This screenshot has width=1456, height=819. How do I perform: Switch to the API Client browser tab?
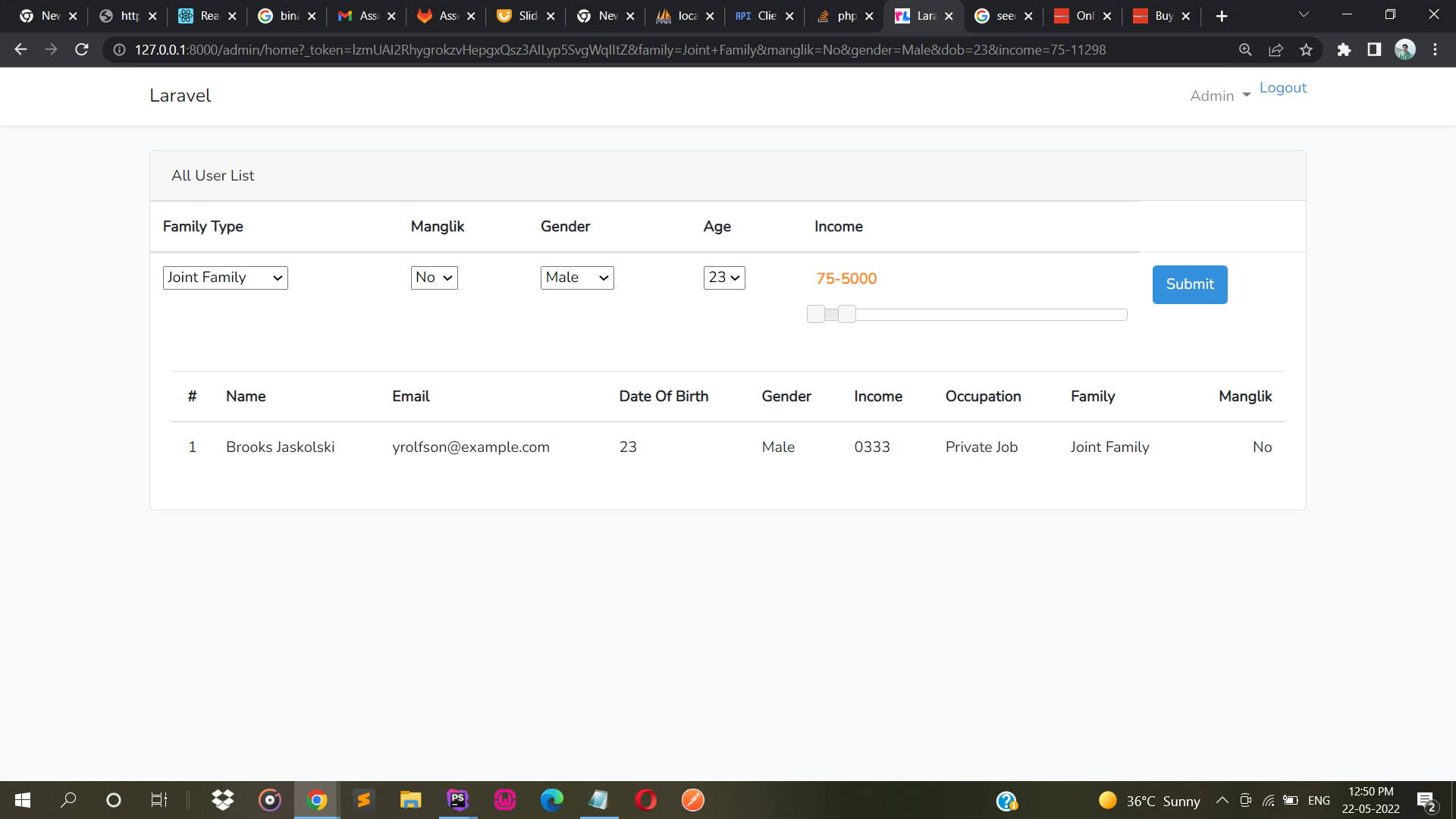tap(762, 15)
